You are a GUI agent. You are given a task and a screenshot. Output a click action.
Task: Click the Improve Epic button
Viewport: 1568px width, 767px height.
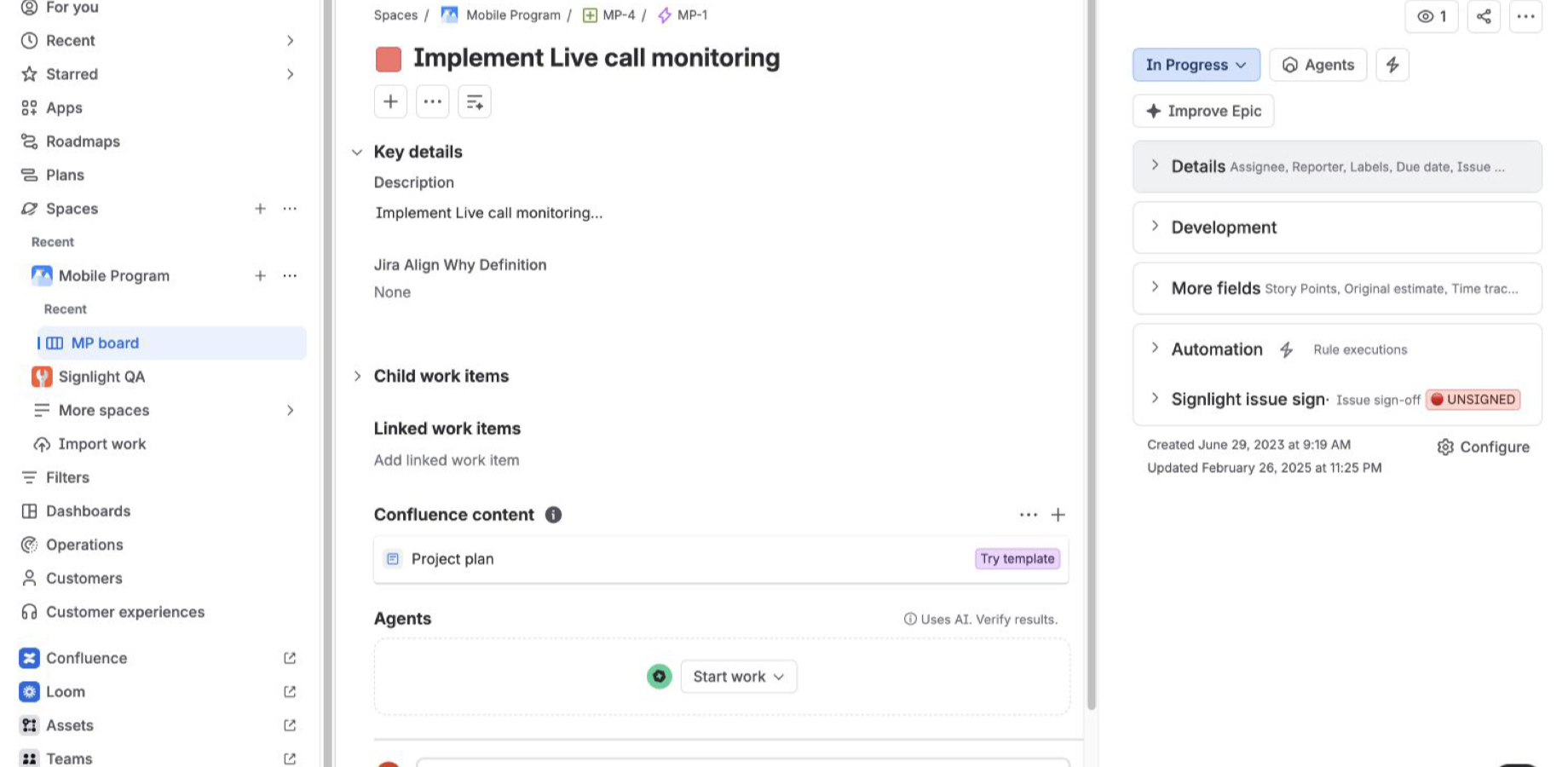point(1203,111)
